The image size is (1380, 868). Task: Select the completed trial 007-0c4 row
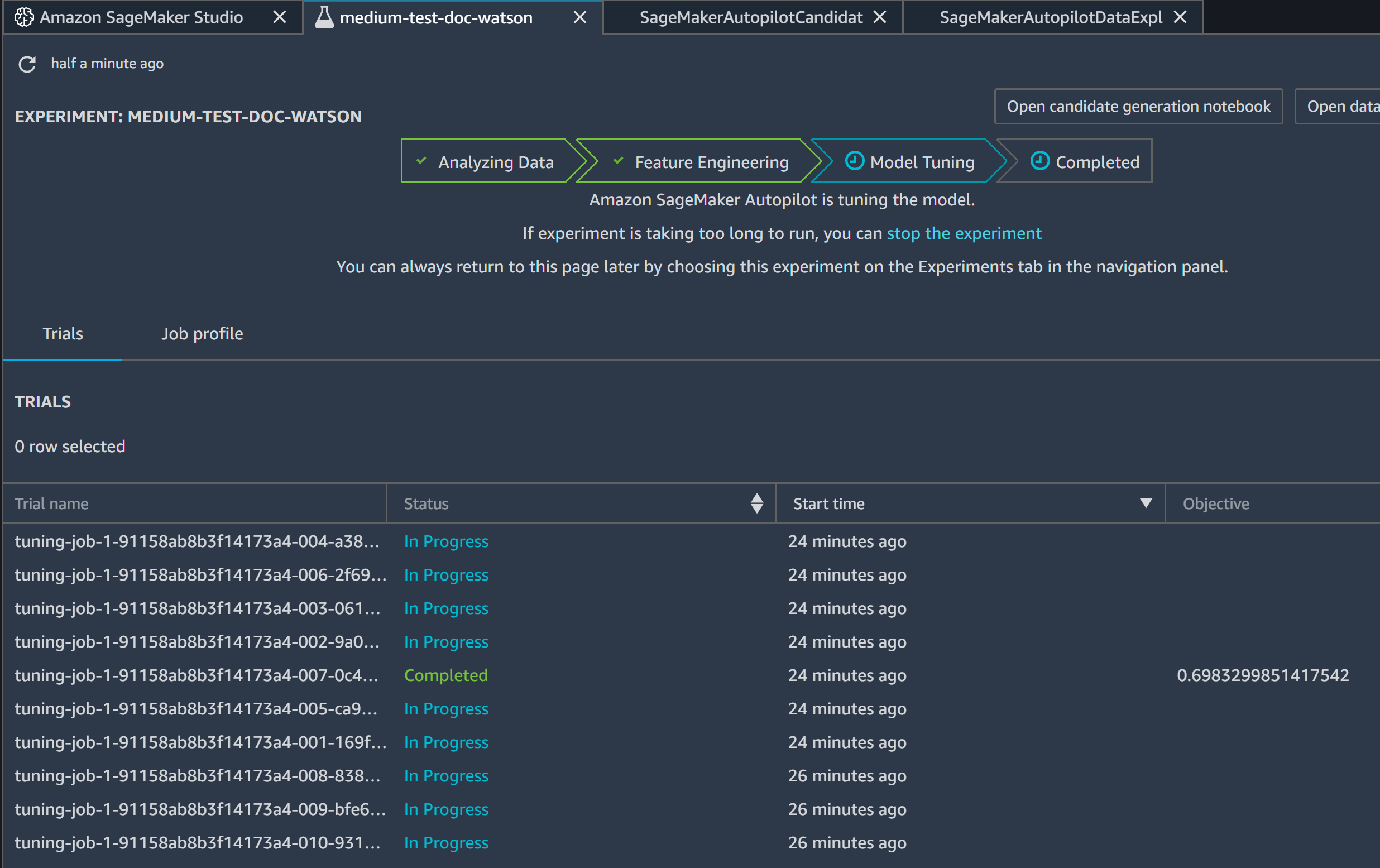coord(196,675)
